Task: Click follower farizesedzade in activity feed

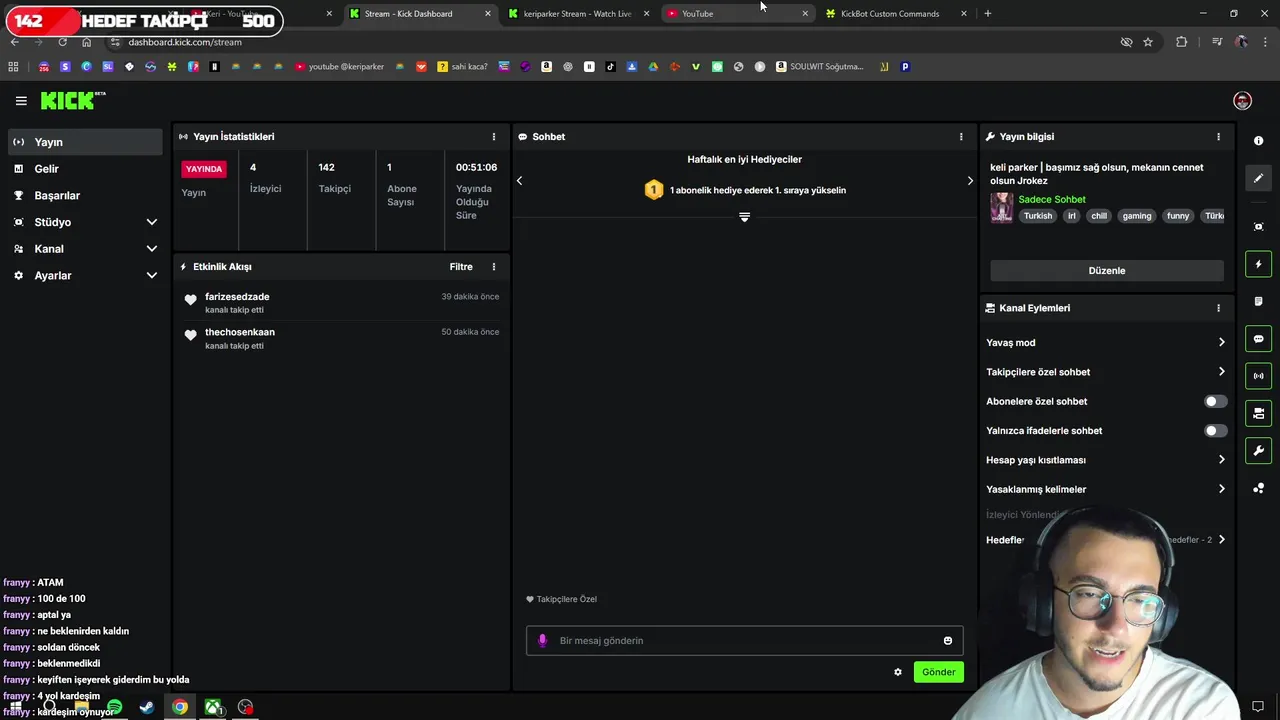Action: coord(237,297)
